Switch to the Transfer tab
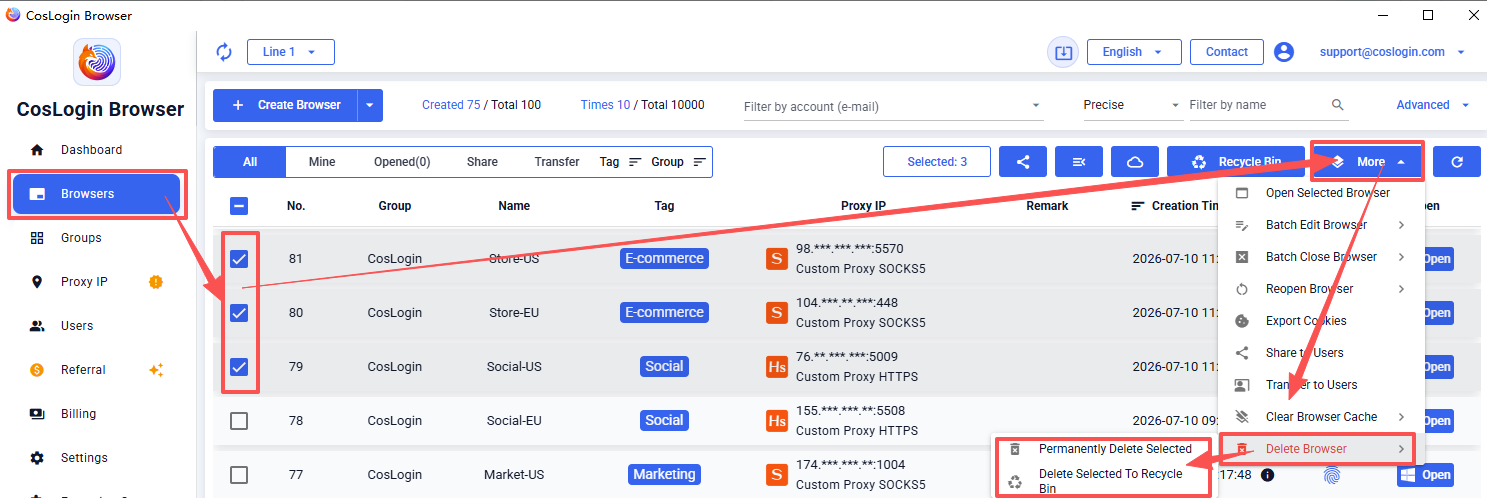Image resolution: width=1487 pixels, height=498 pixels. 557,162
